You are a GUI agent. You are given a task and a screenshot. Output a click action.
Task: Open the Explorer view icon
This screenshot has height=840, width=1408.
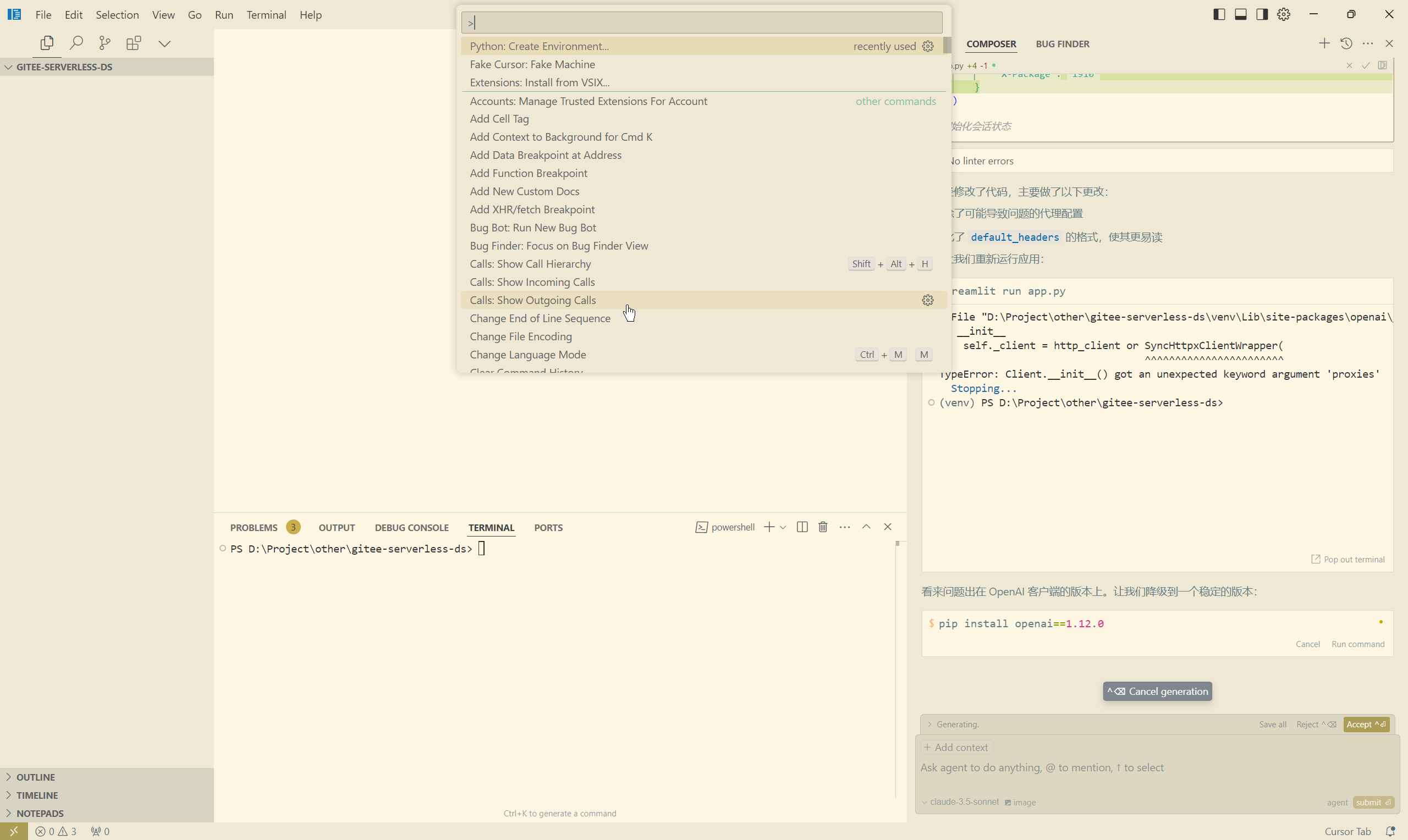click(47, 43)
